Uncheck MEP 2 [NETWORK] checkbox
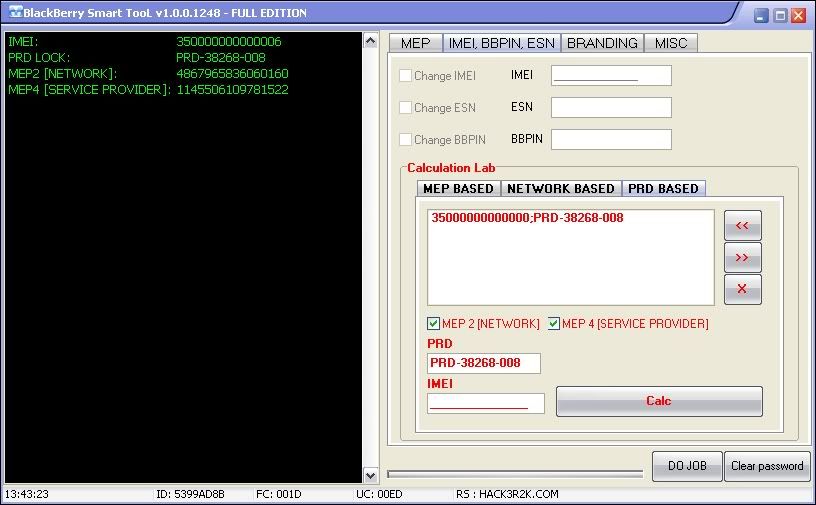This screenshot has width=816, height=505. click(x=434, y=323)
